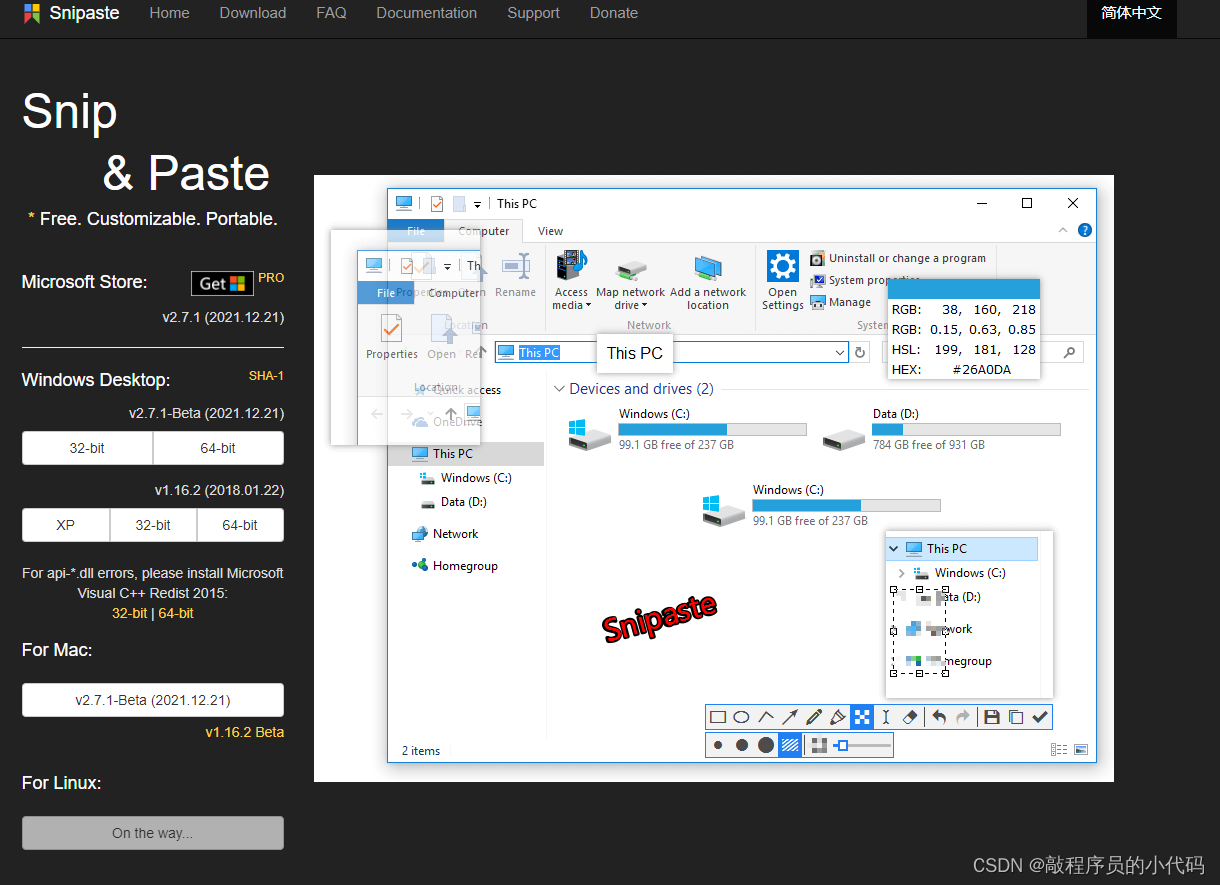Toggle the hatched pattern fill option

[789, 744]
